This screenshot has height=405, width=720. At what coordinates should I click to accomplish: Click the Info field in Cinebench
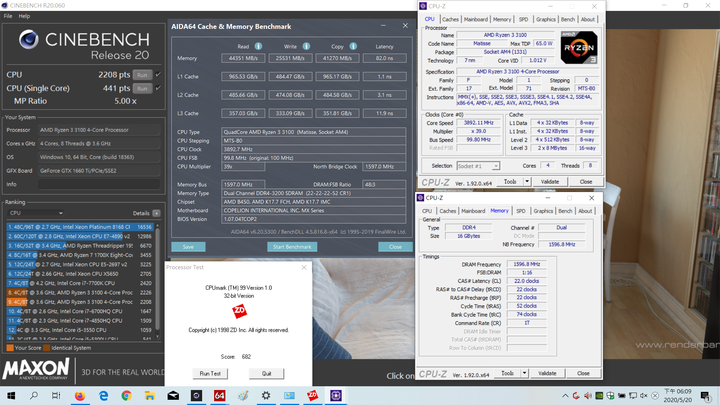click(x=99, y=184)
